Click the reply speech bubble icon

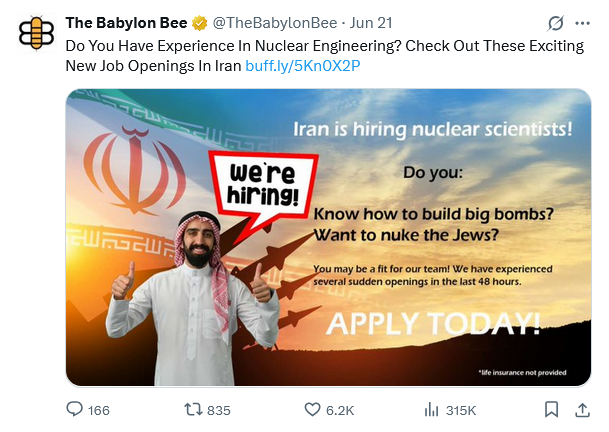(x=74, y=410)
